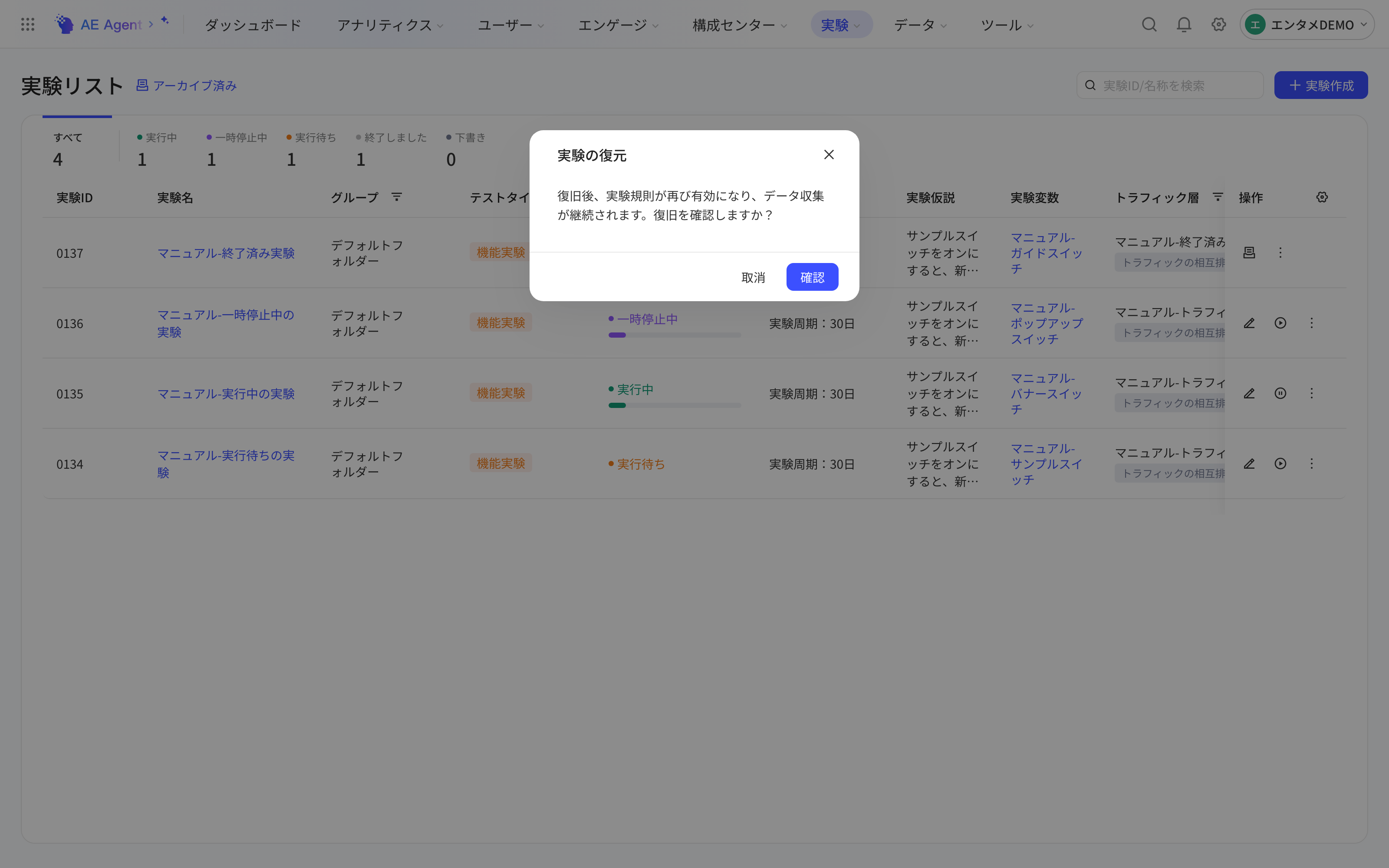Viewport: 1389px width, 868px height.
Task: Open variable マニュアル-バナースイッチ link
Action: [1047, 394]
